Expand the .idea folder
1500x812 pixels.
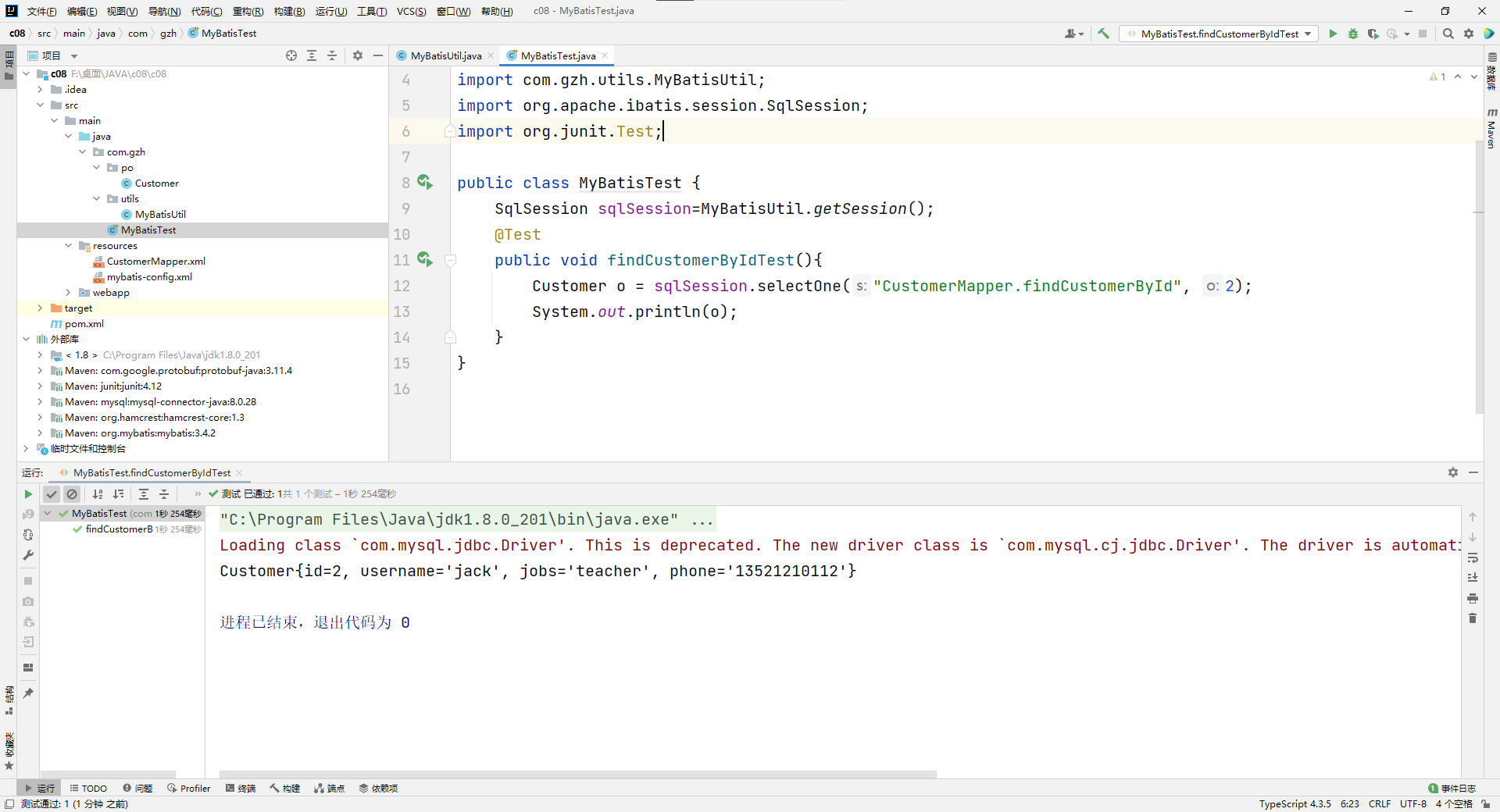click(x=40, y=89)
